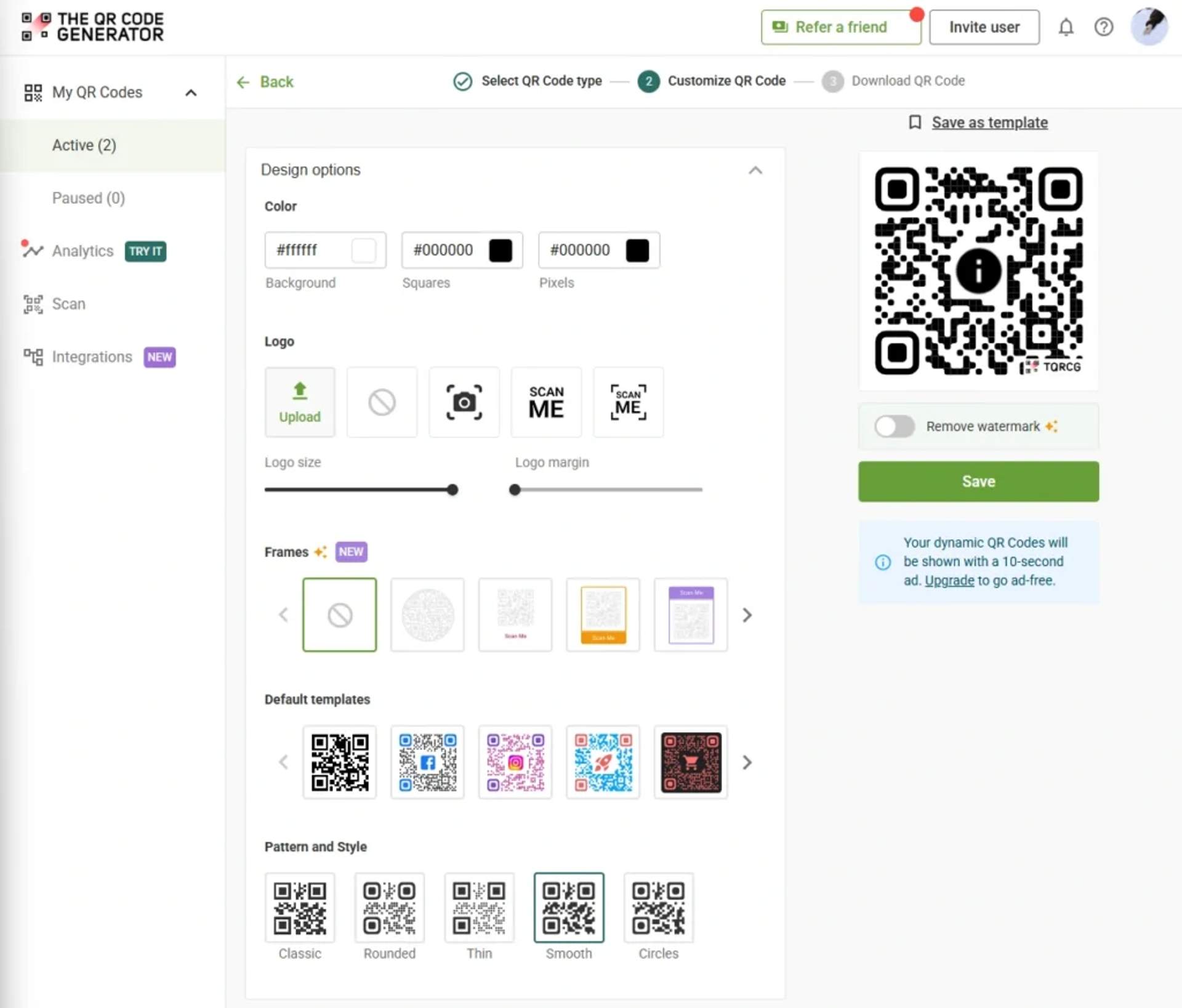Click the Upload logo button
This screenshot has width=1182, height=1008.
point(300,402)
